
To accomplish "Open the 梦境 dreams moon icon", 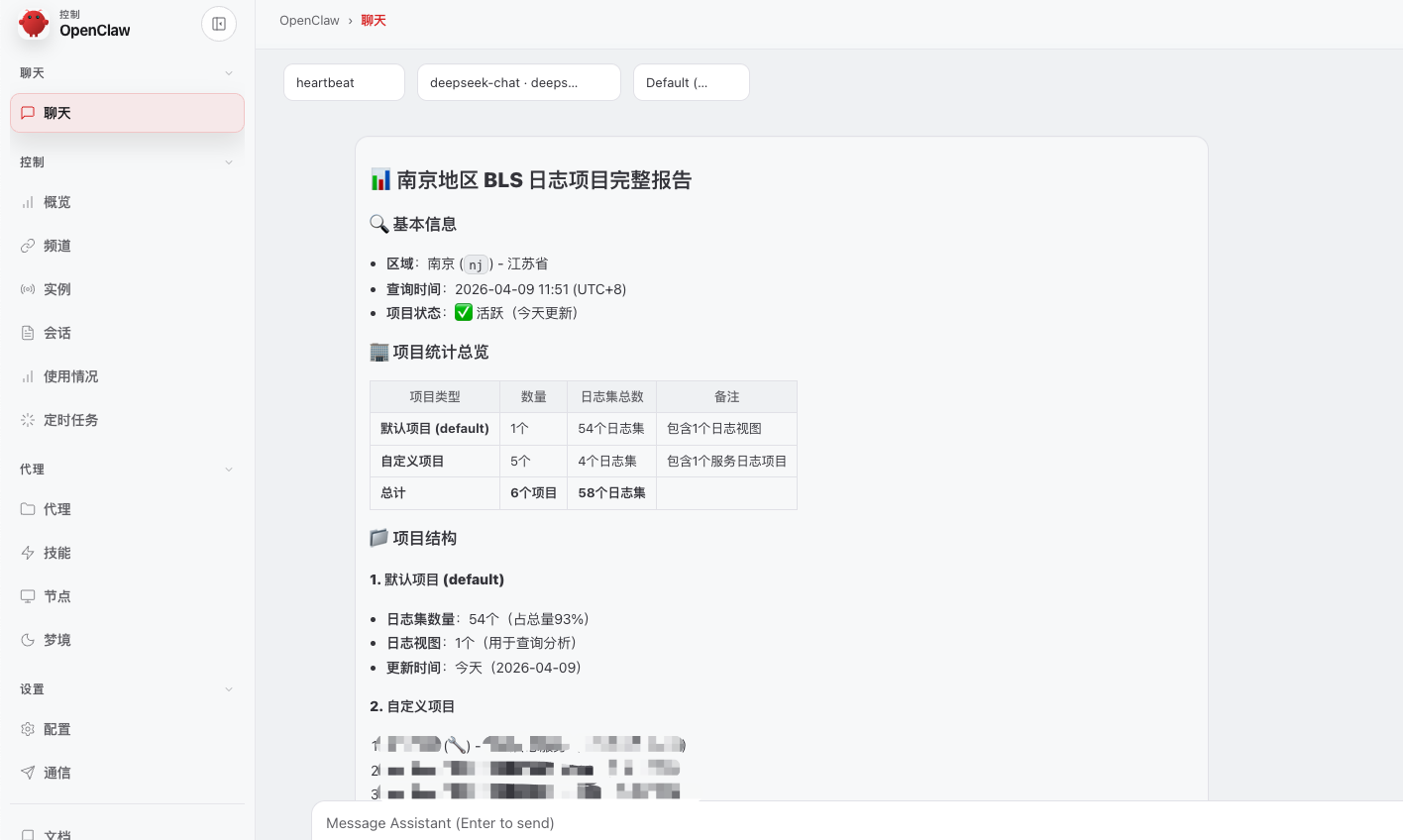I will [28, 640].
